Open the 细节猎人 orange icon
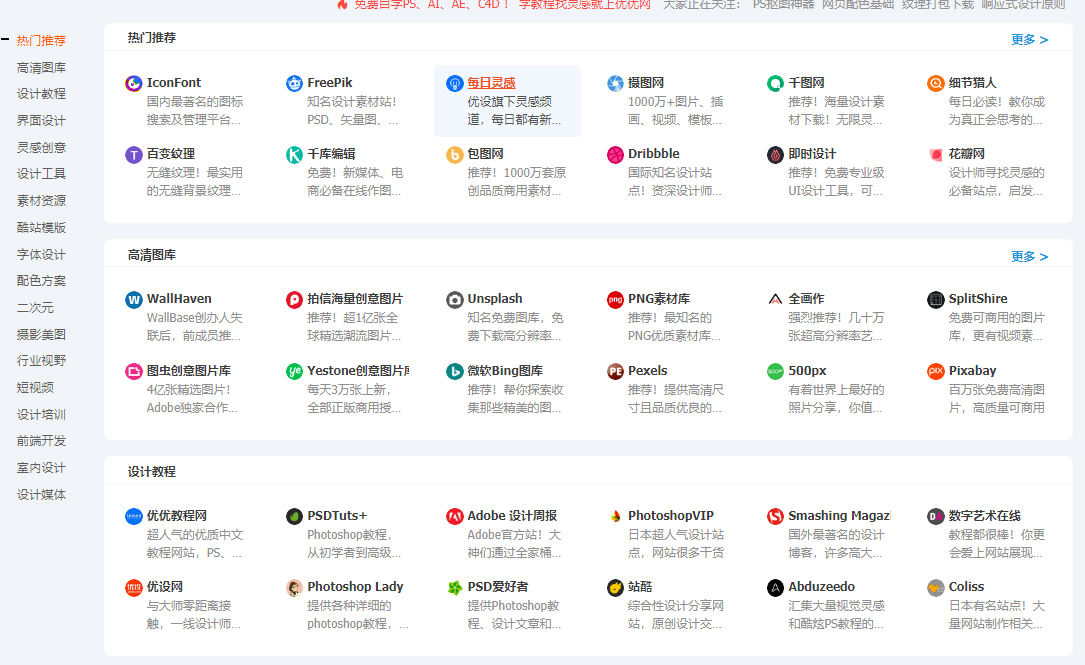The height and width of the screenshot is (665, 1085). pyautogui.click(x=936, y=84)
